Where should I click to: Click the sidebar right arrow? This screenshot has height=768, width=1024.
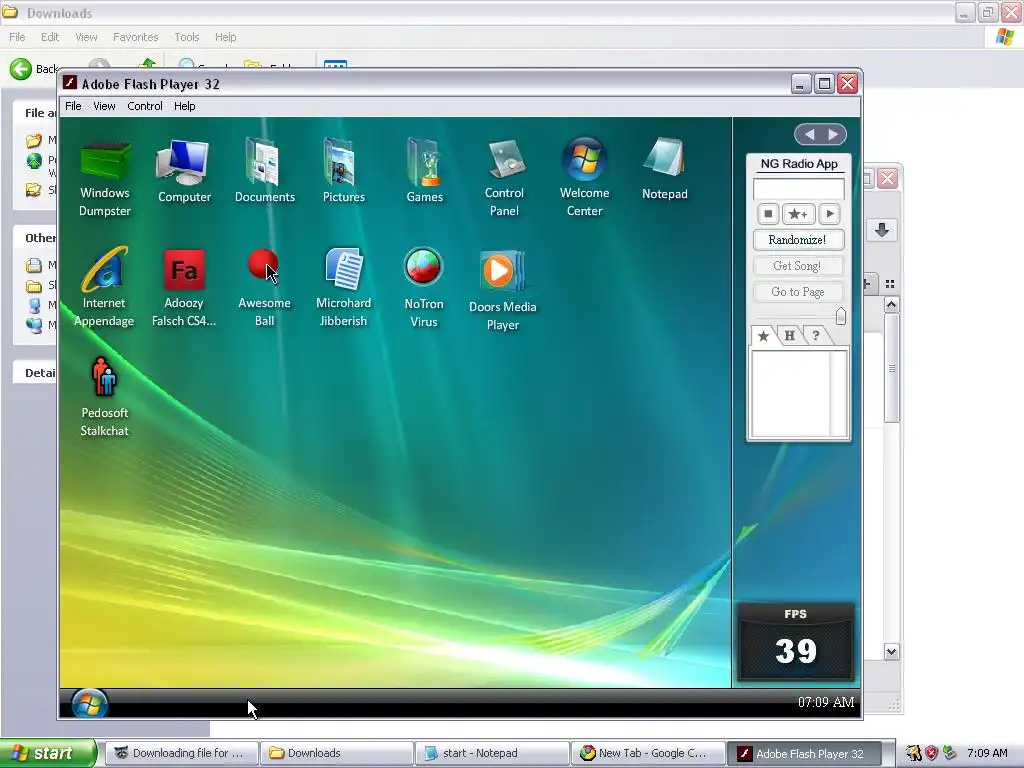(x=833, y=135)
